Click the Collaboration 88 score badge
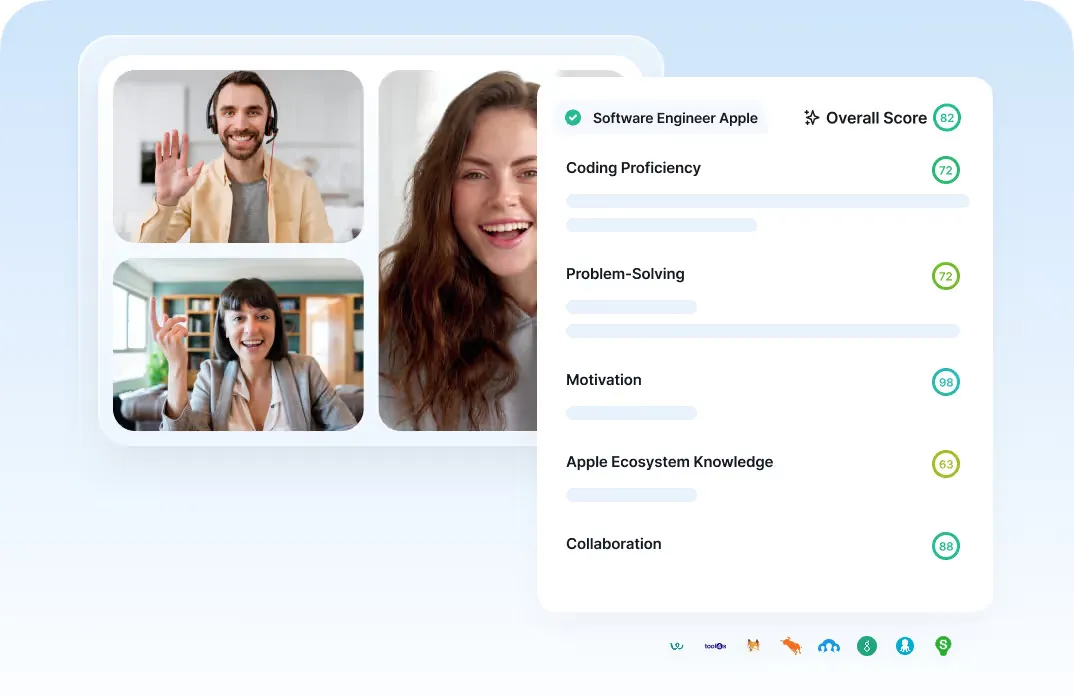Image resolution: width=1074 pixels, height=696 pixels. 945,546
